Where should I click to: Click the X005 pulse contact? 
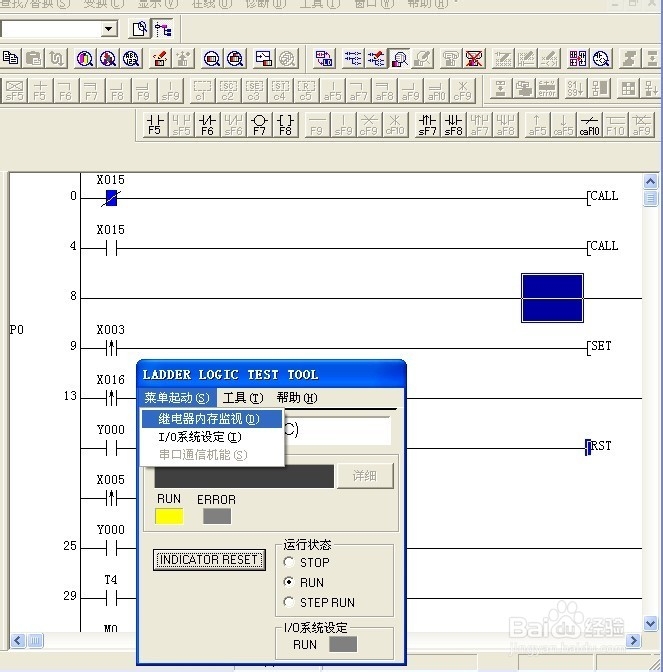[111, 498]
